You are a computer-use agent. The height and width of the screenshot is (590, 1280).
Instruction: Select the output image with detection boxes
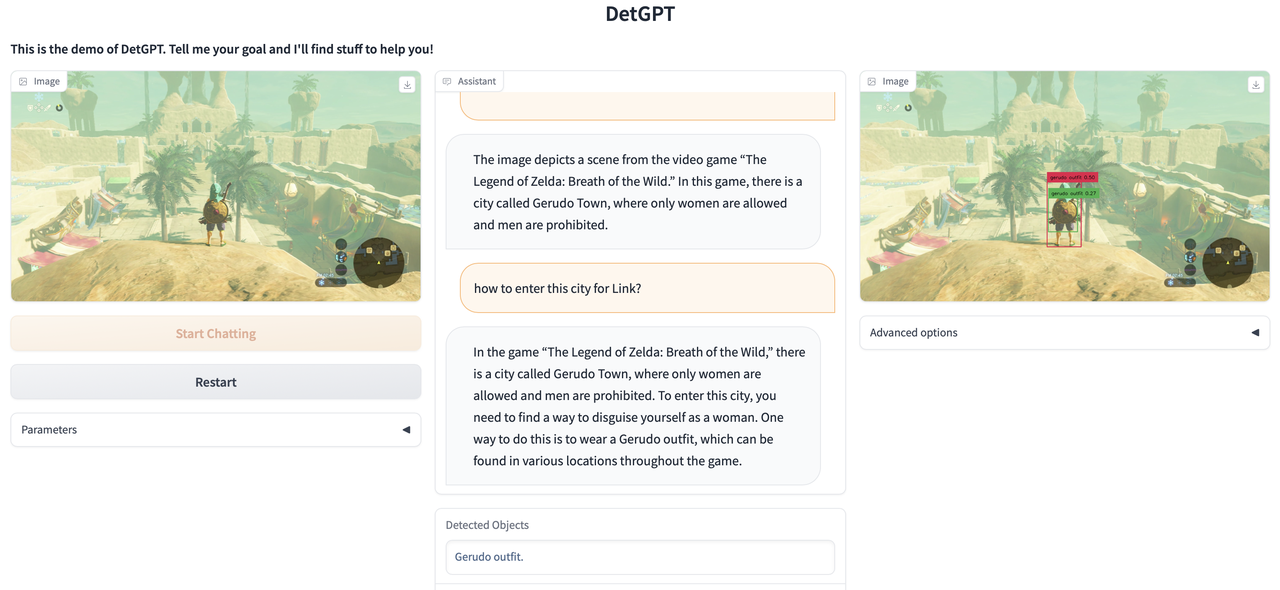pos(1065,186)
